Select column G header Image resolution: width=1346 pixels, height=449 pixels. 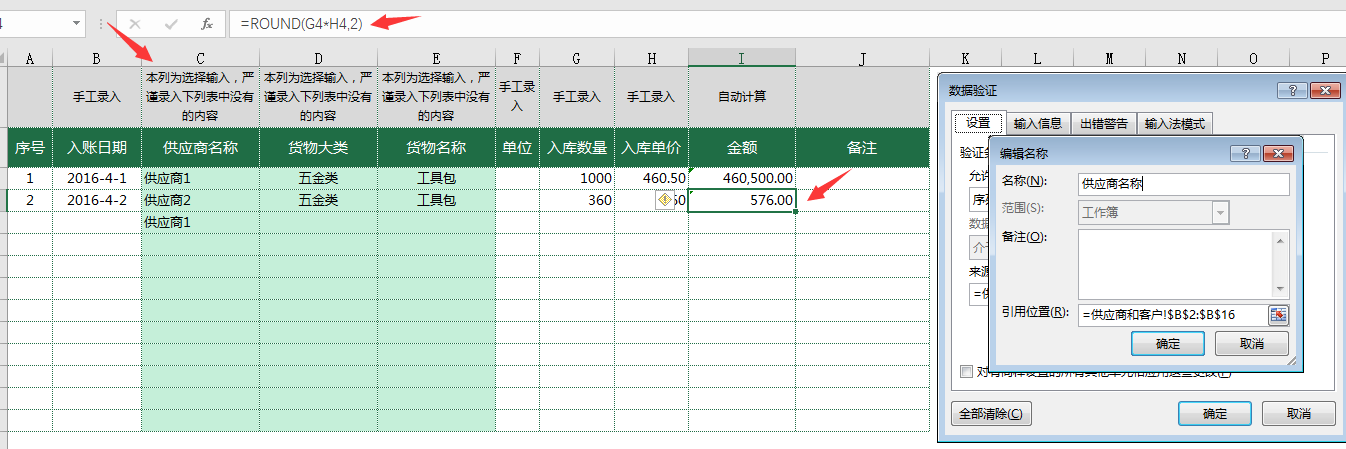[x=576, y=59]
